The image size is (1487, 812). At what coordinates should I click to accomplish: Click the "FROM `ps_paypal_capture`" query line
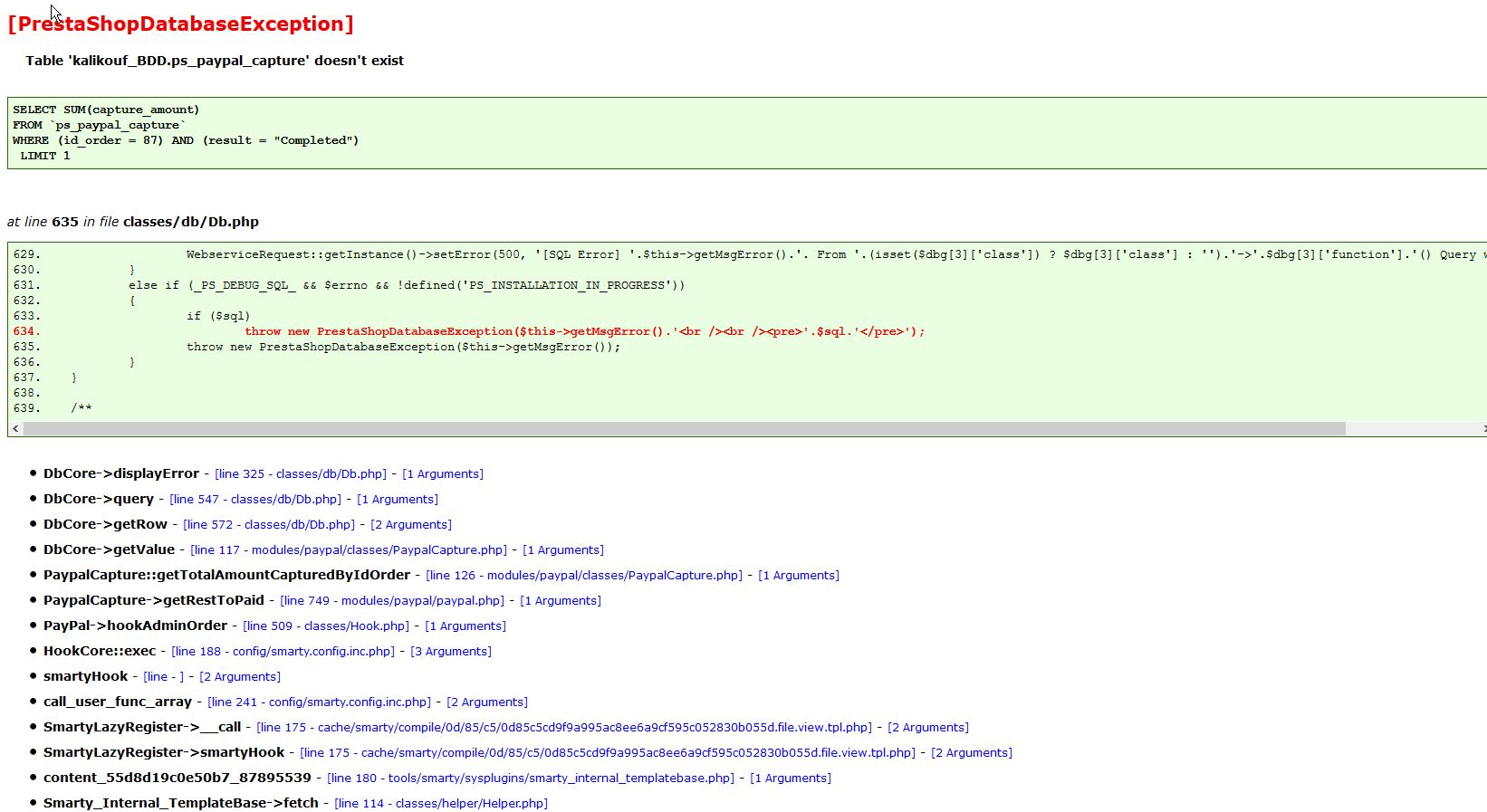[x=100, y=125]
